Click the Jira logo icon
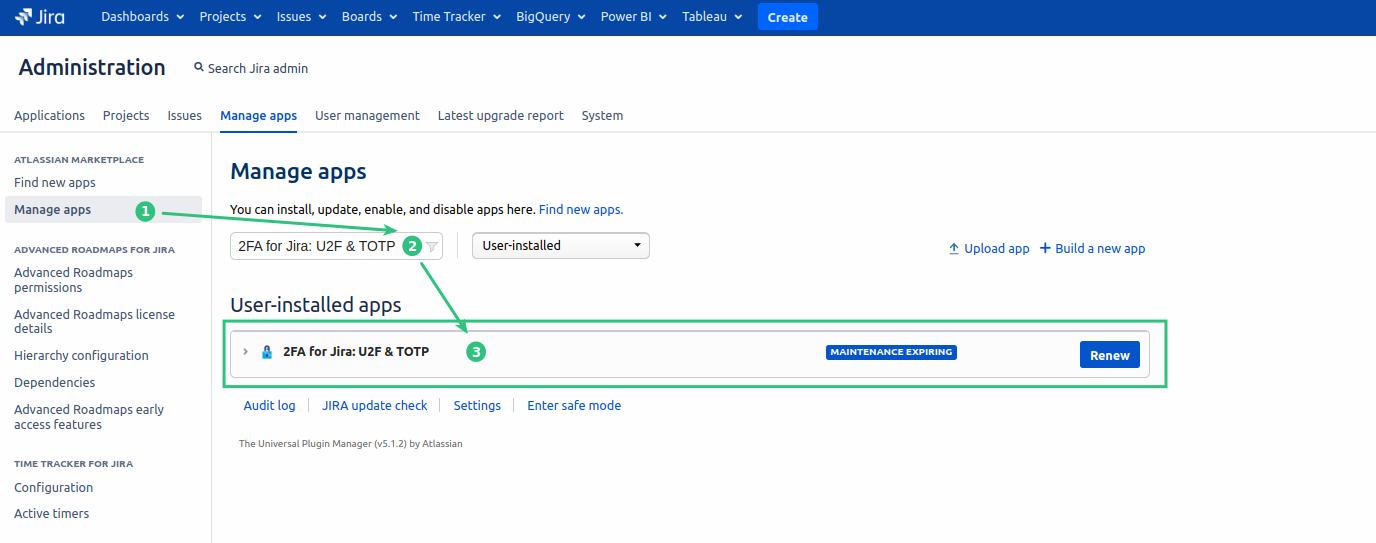The image size is (1376, 543). coord(23,17)
